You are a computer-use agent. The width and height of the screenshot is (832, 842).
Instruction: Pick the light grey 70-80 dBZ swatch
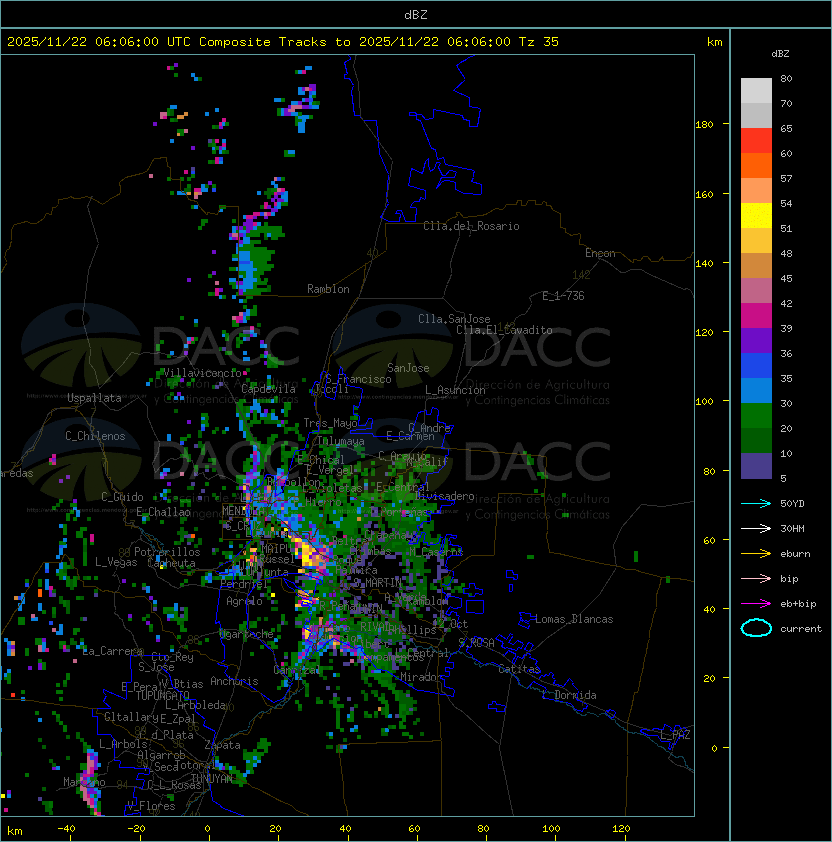(756, 90)
